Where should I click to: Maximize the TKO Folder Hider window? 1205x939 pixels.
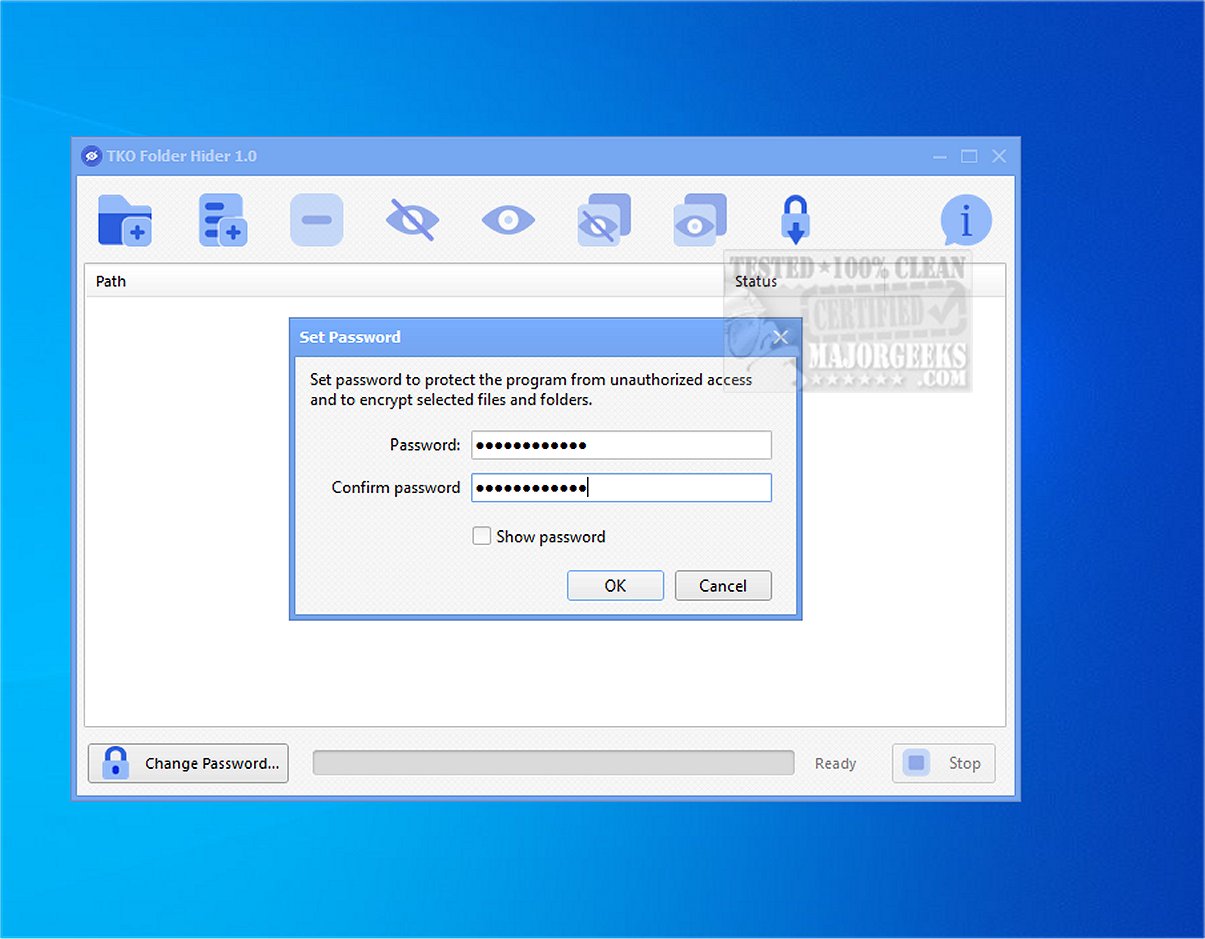coord(969,156)
